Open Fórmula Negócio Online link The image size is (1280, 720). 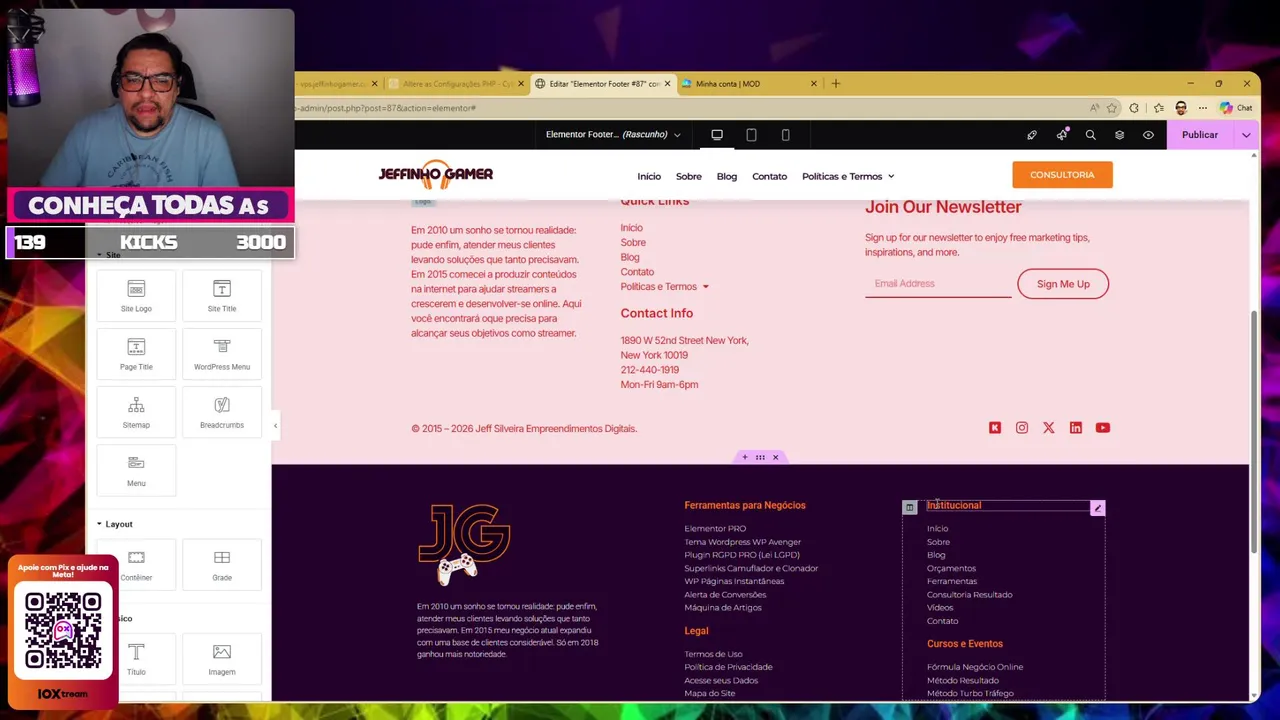(975, 667)
